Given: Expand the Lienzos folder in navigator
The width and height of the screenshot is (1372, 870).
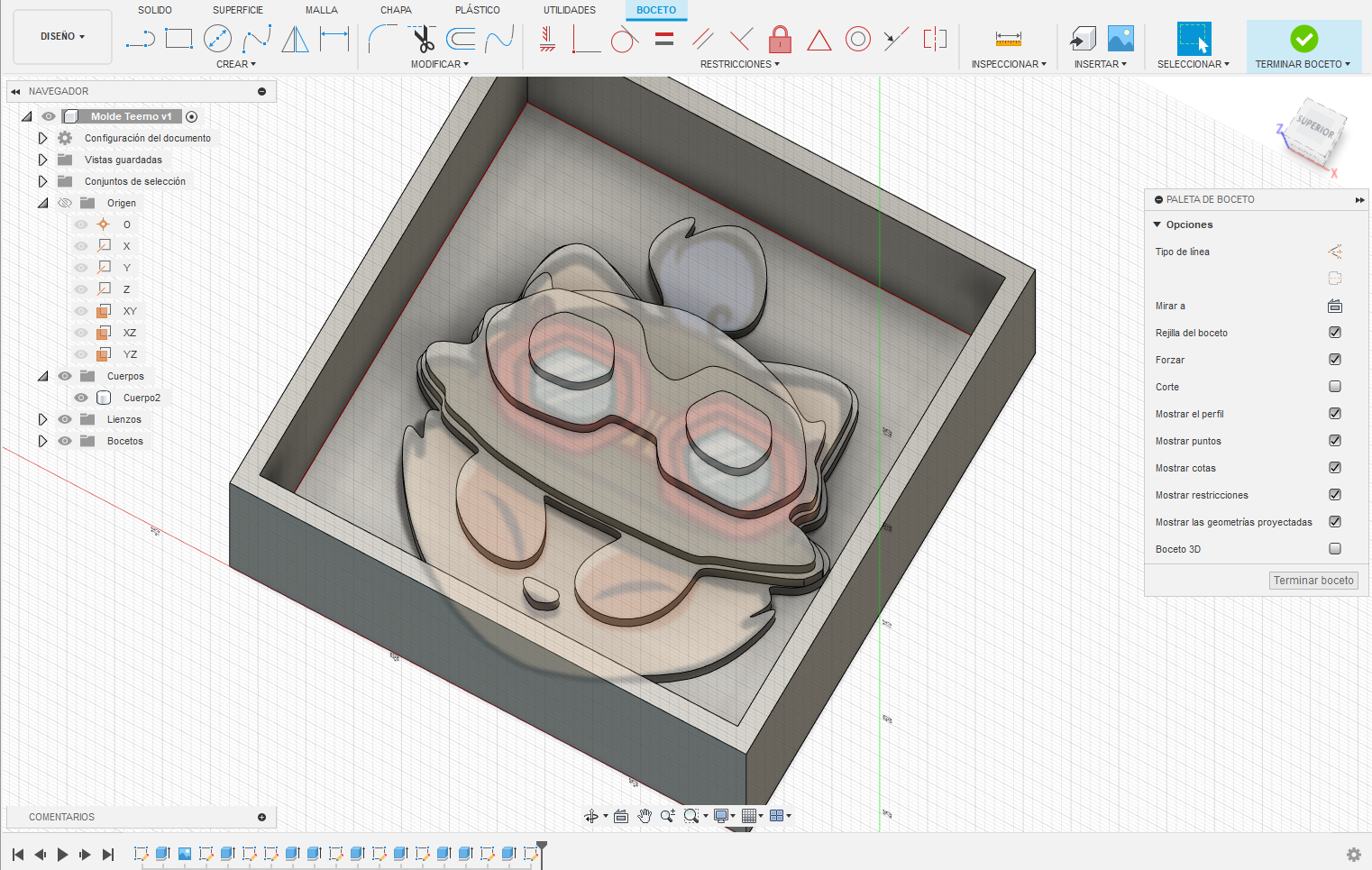Looking at the screenshot, I should [42, 419].
